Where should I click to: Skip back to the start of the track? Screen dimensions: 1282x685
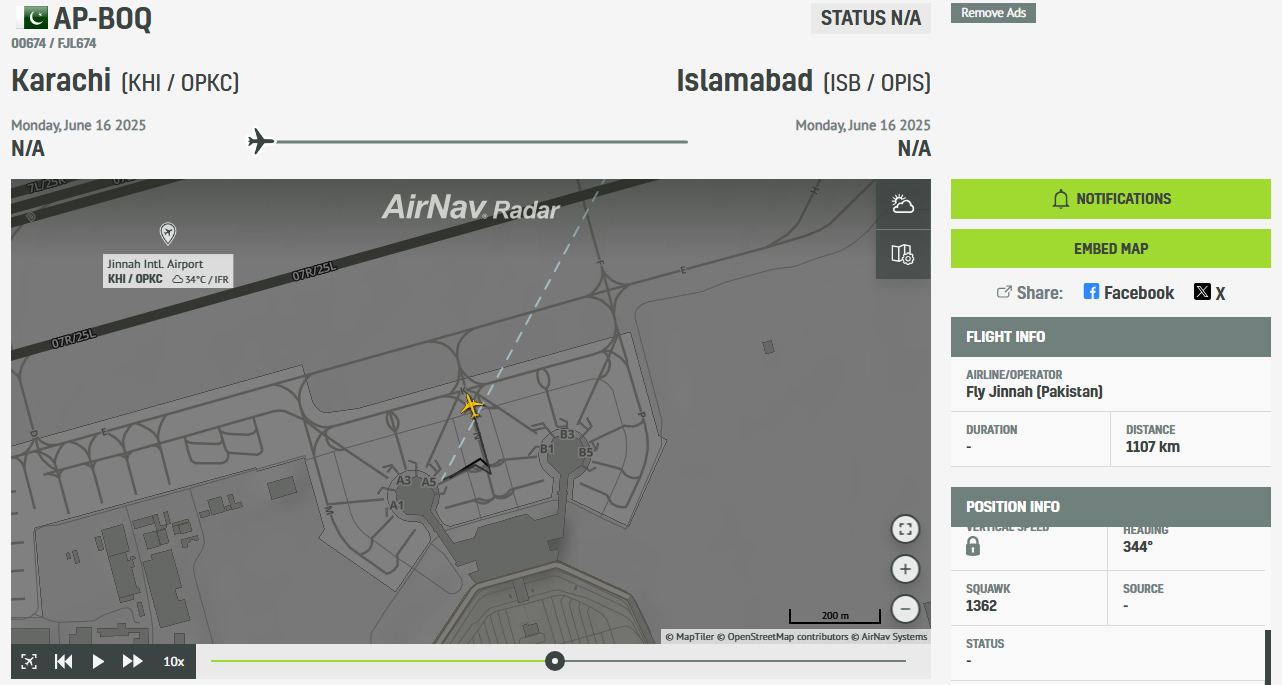pos(63,661)
